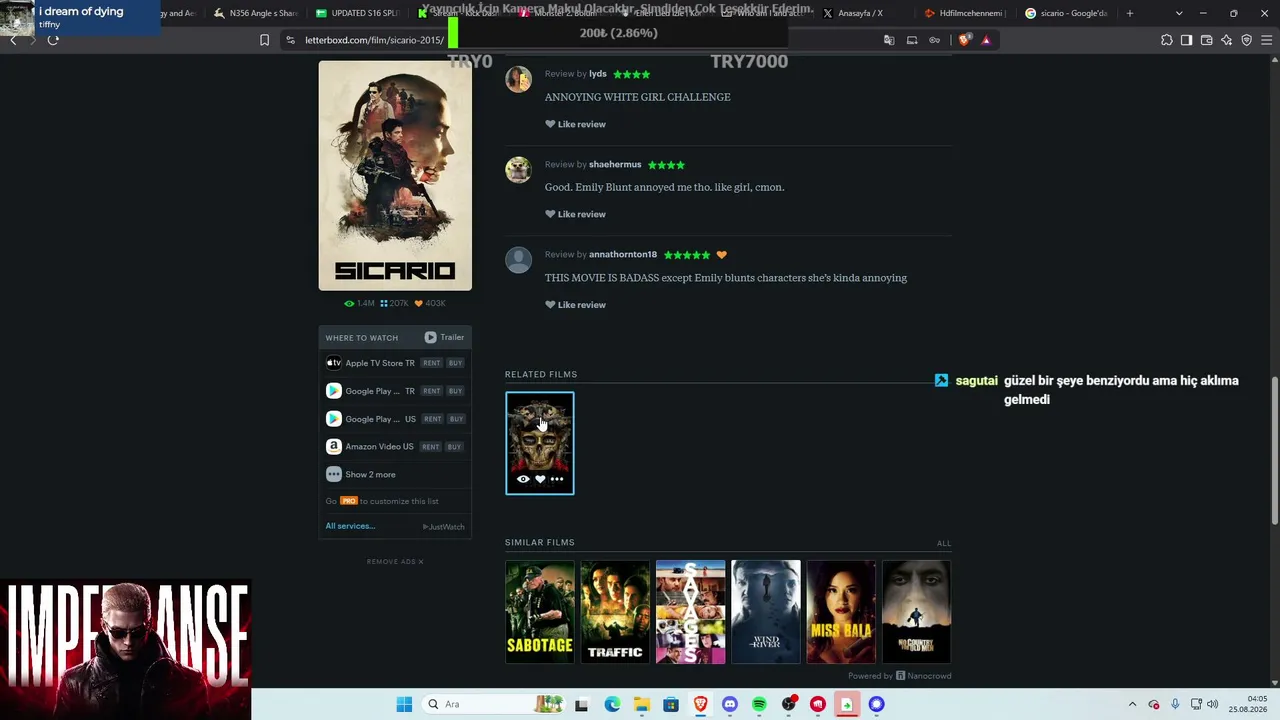The image size is (1280, 720).
Task: Open the Traffic poster
Action: pyautogui.click(x=615, y=612)
